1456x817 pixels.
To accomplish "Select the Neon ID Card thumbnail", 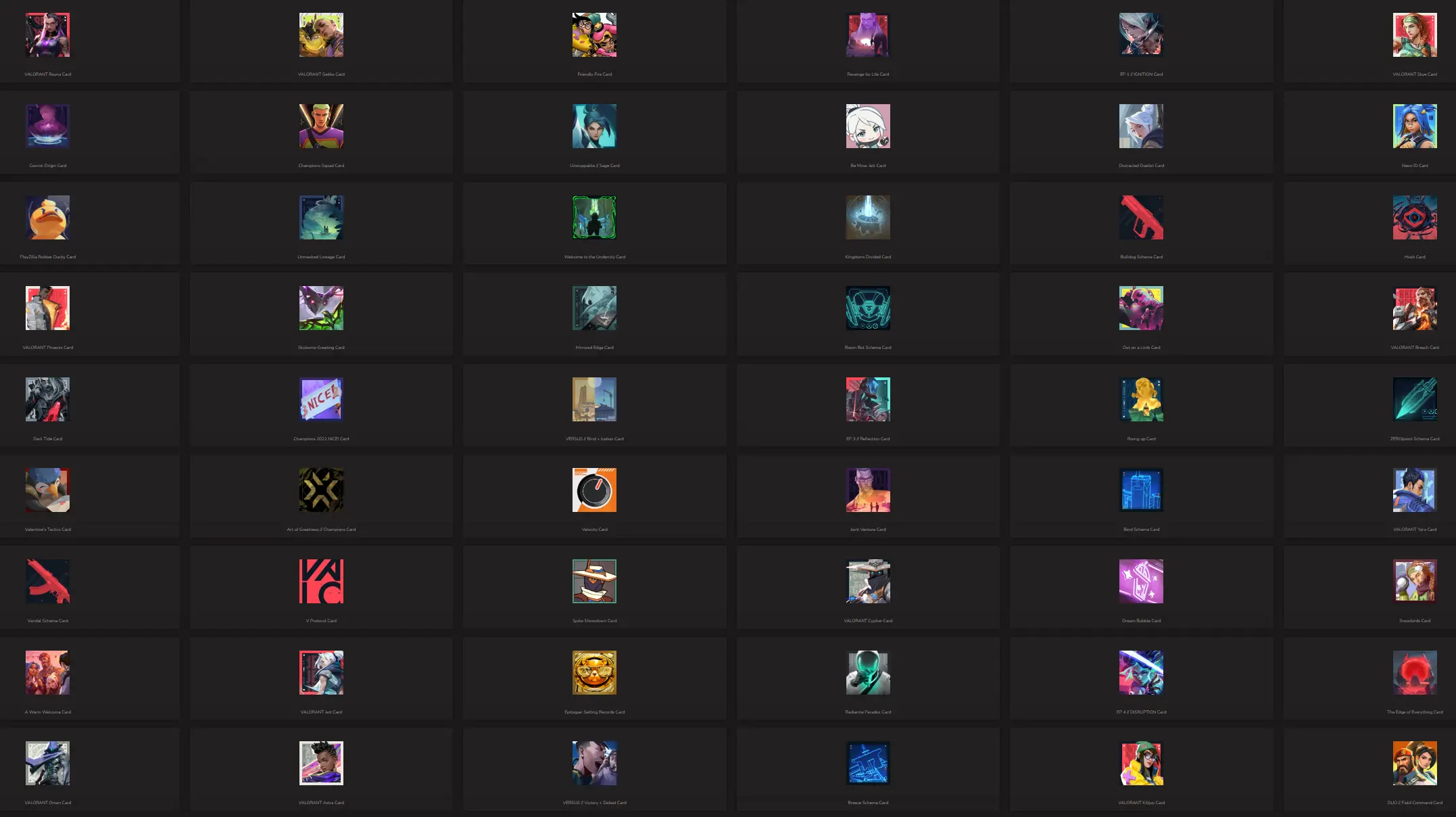I will pos(1415,126).
